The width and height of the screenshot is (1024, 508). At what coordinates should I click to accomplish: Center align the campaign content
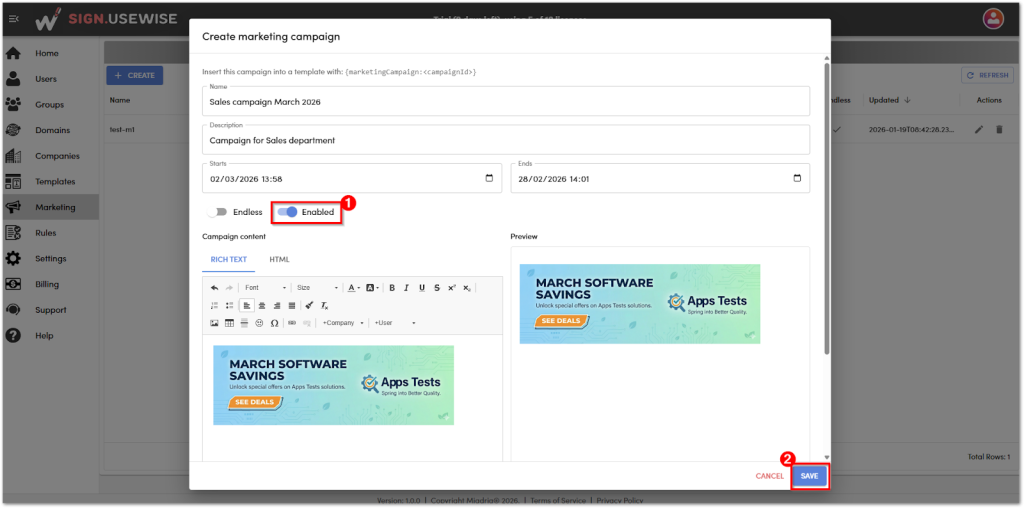[262, 305]
